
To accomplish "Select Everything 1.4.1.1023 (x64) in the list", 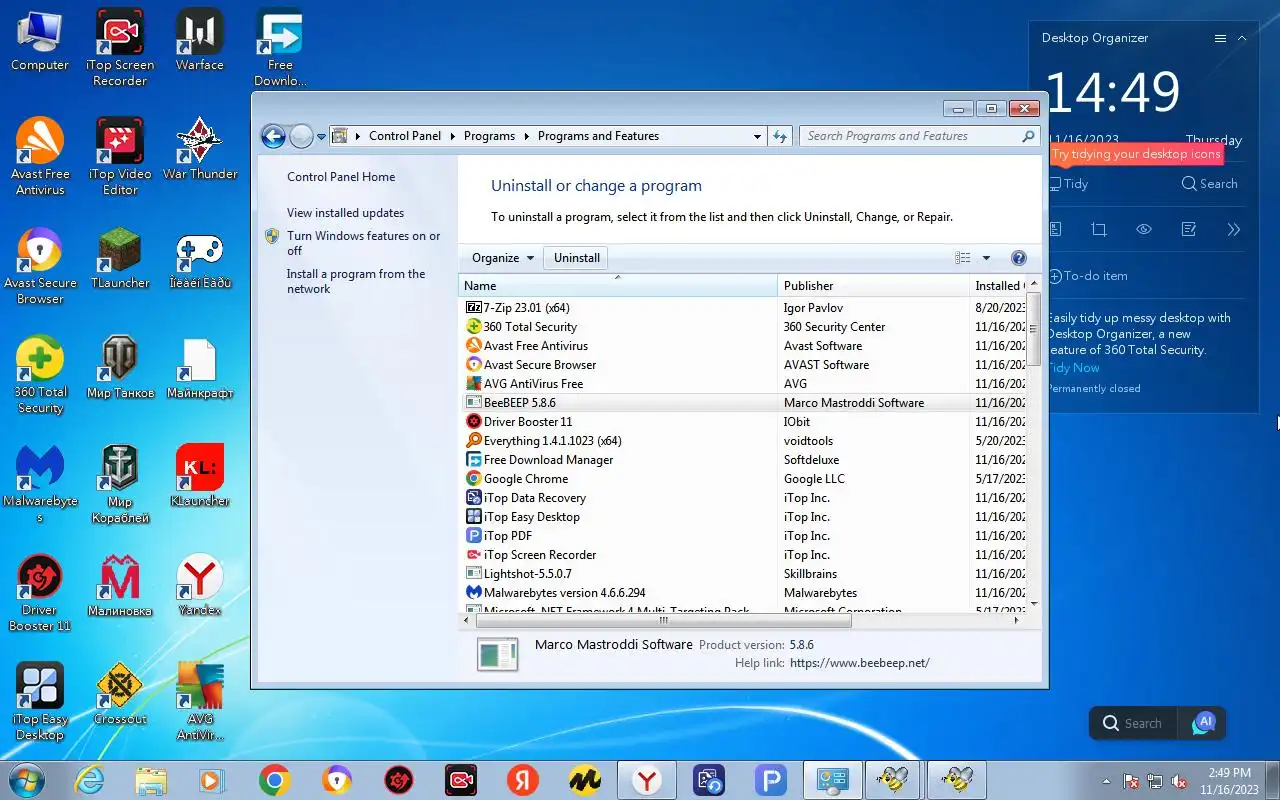I will [x=743, y=441].
